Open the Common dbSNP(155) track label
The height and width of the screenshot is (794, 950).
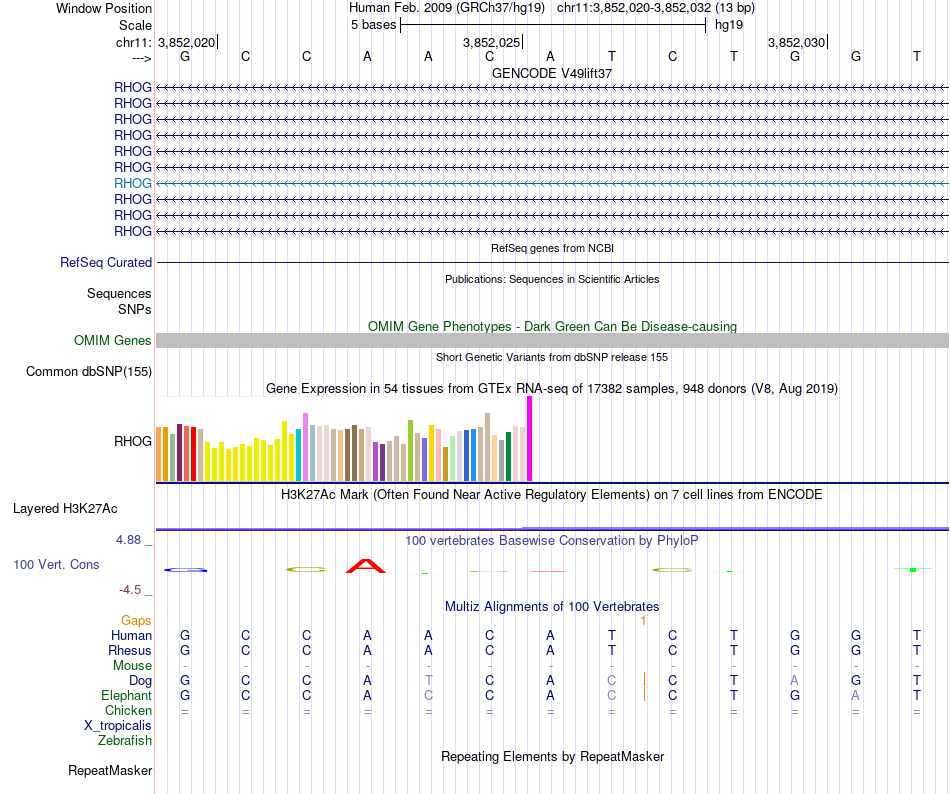89,371
